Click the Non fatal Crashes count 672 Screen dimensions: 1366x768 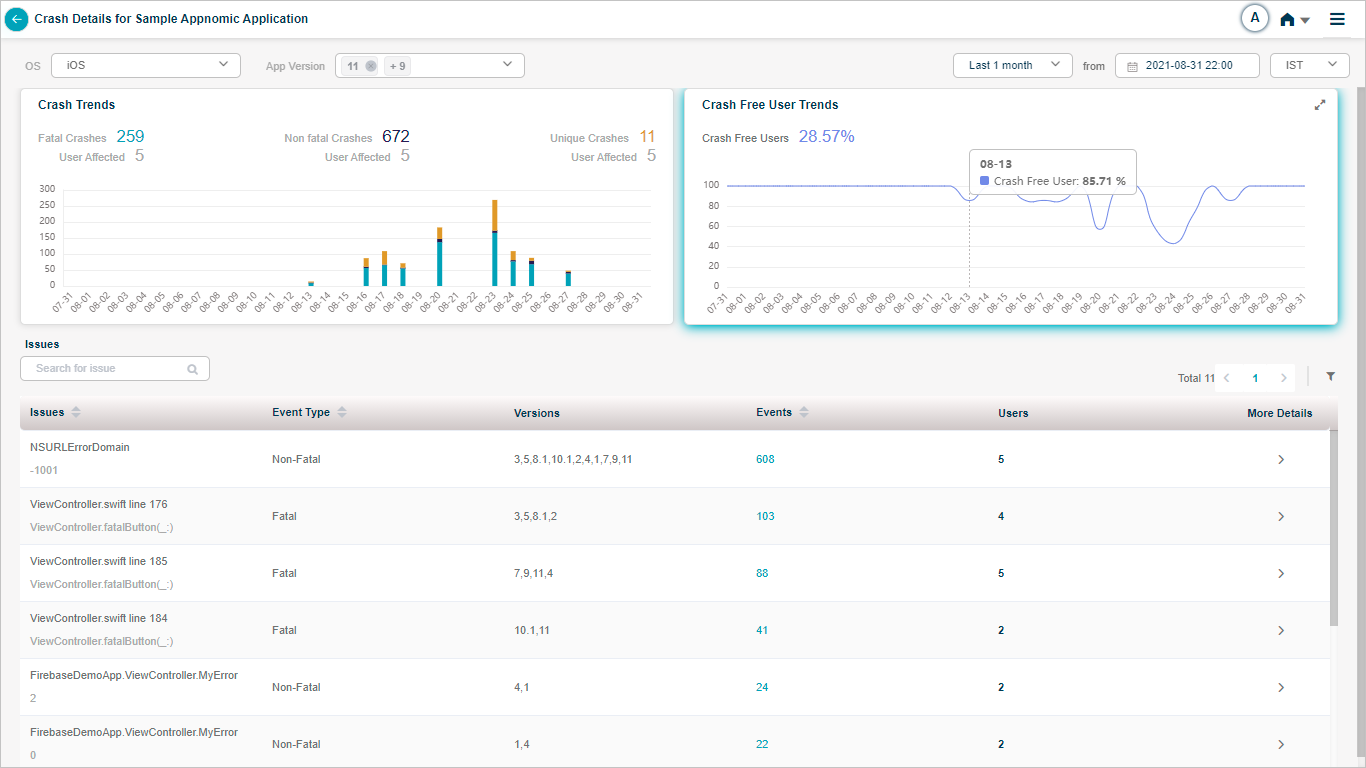coord(396,137)
